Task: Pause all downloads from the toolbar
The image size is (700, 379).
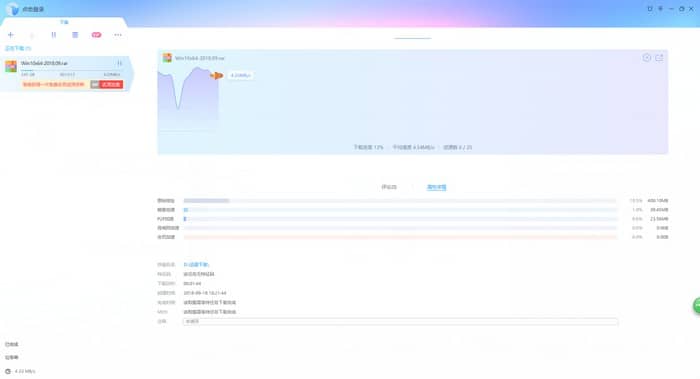Action: pyautogui.click(x=54, y=34)
